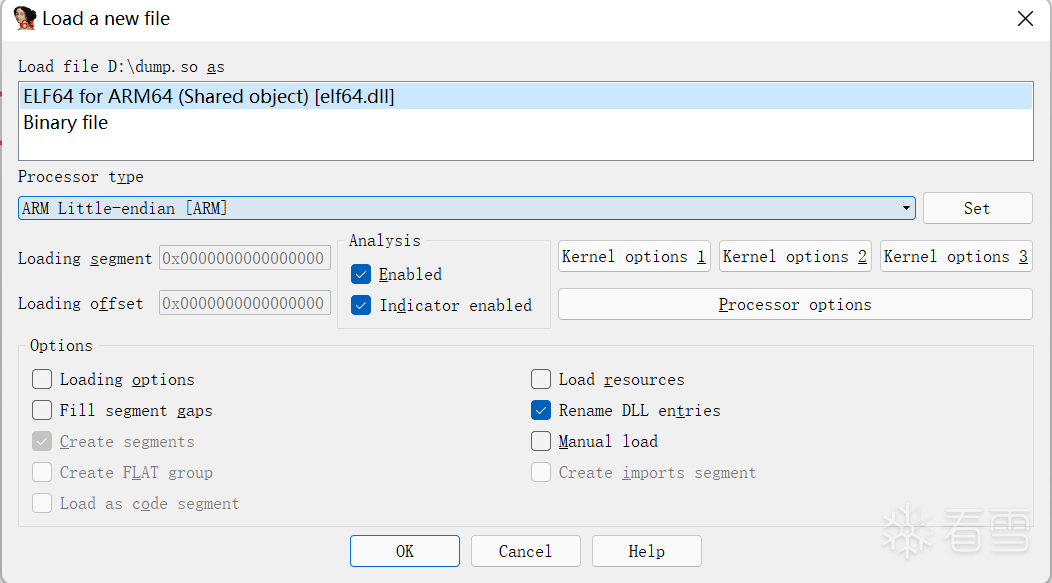Check the Load resources option
The height and width of the screenshot is (583, 1052).
point(541,379)
